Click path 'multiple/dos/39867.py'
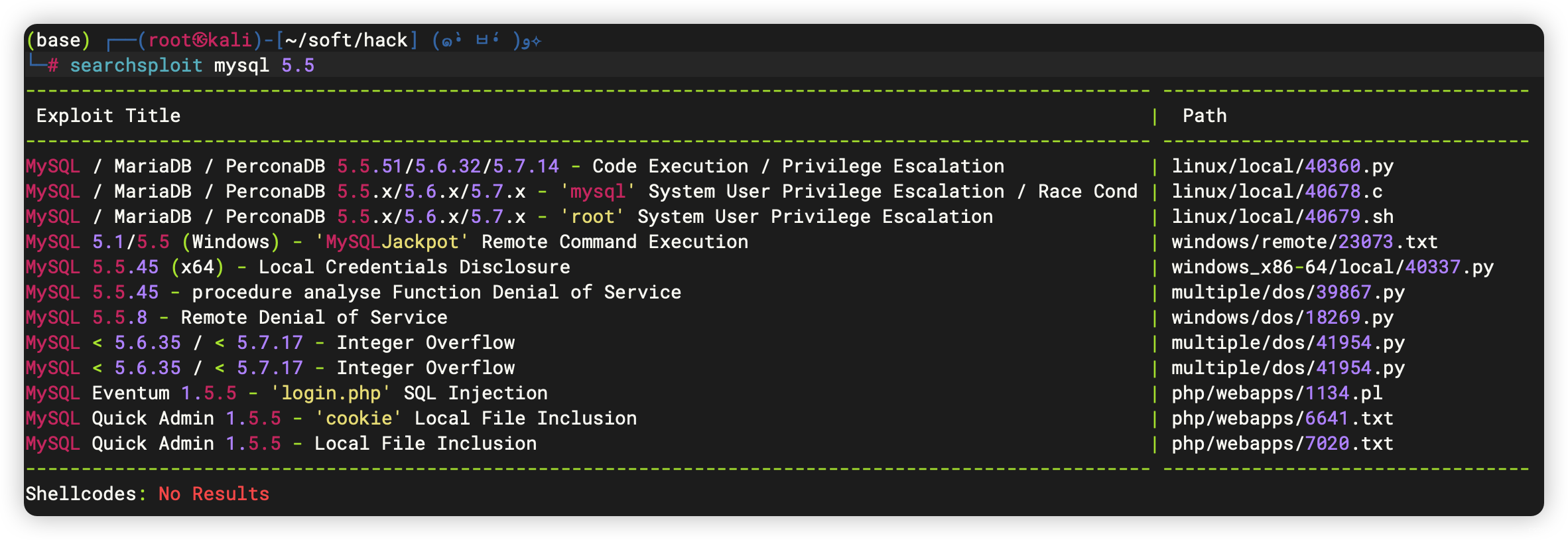 [x=1288, y=292]
